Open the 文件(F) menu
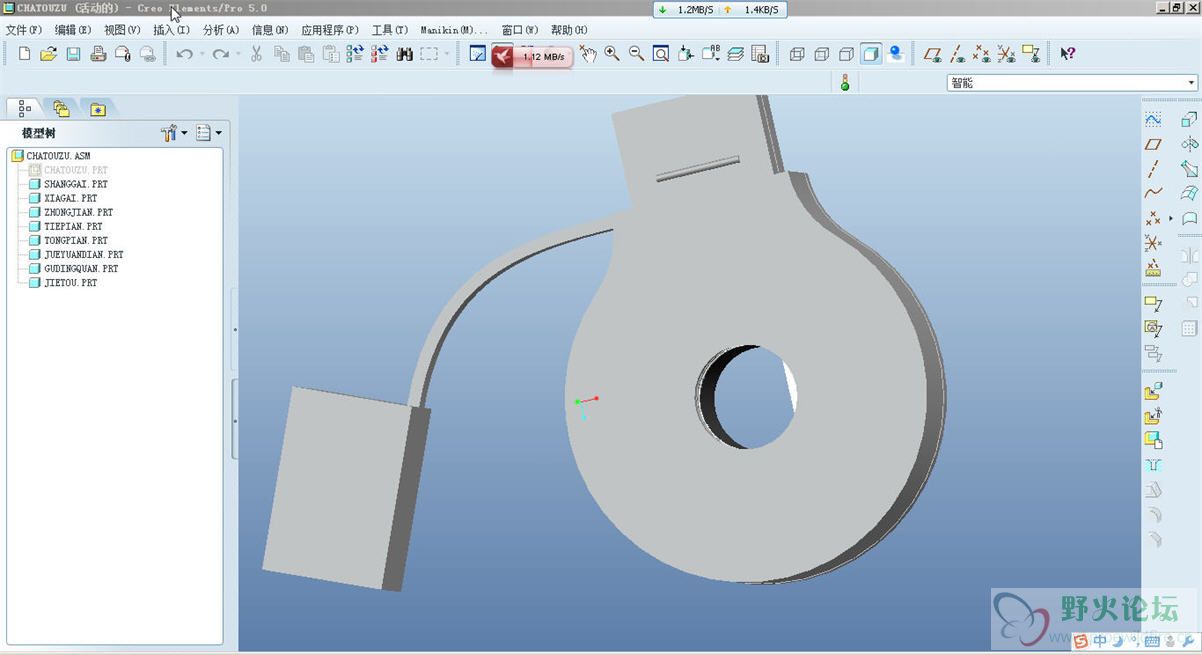 [24, 30]
